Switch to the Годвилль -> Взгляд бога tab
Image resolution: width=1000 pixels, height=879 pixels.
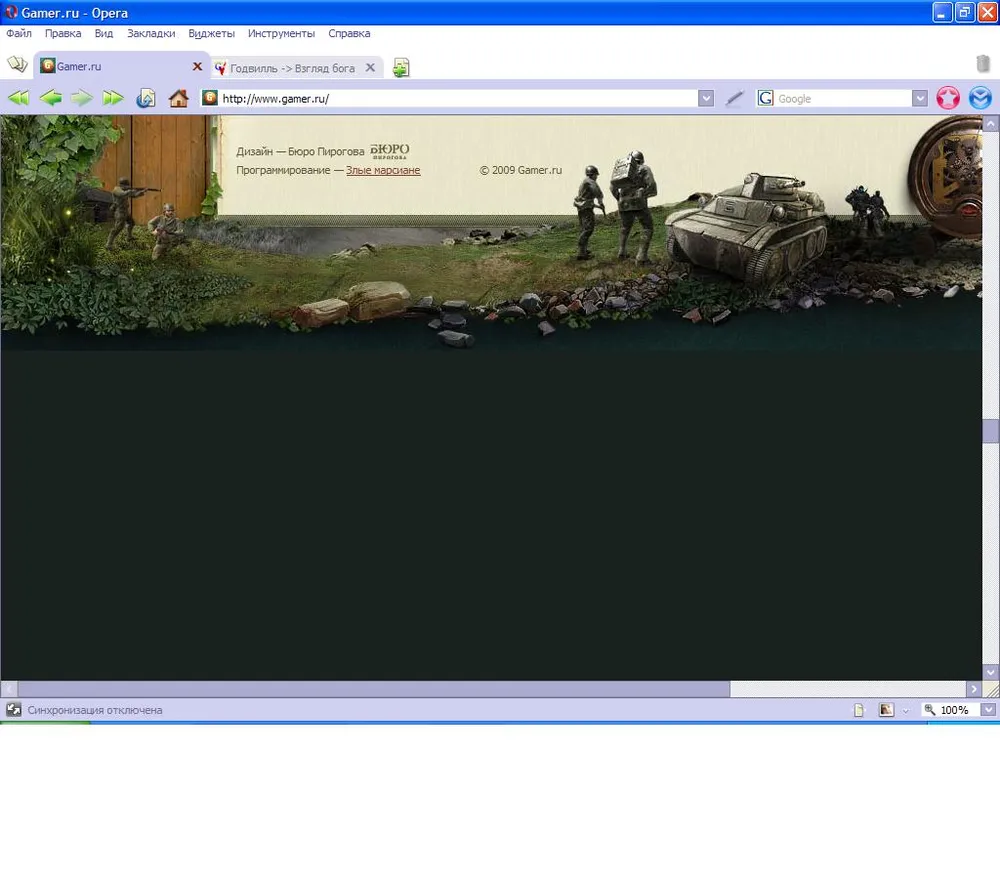click(291, 68)
